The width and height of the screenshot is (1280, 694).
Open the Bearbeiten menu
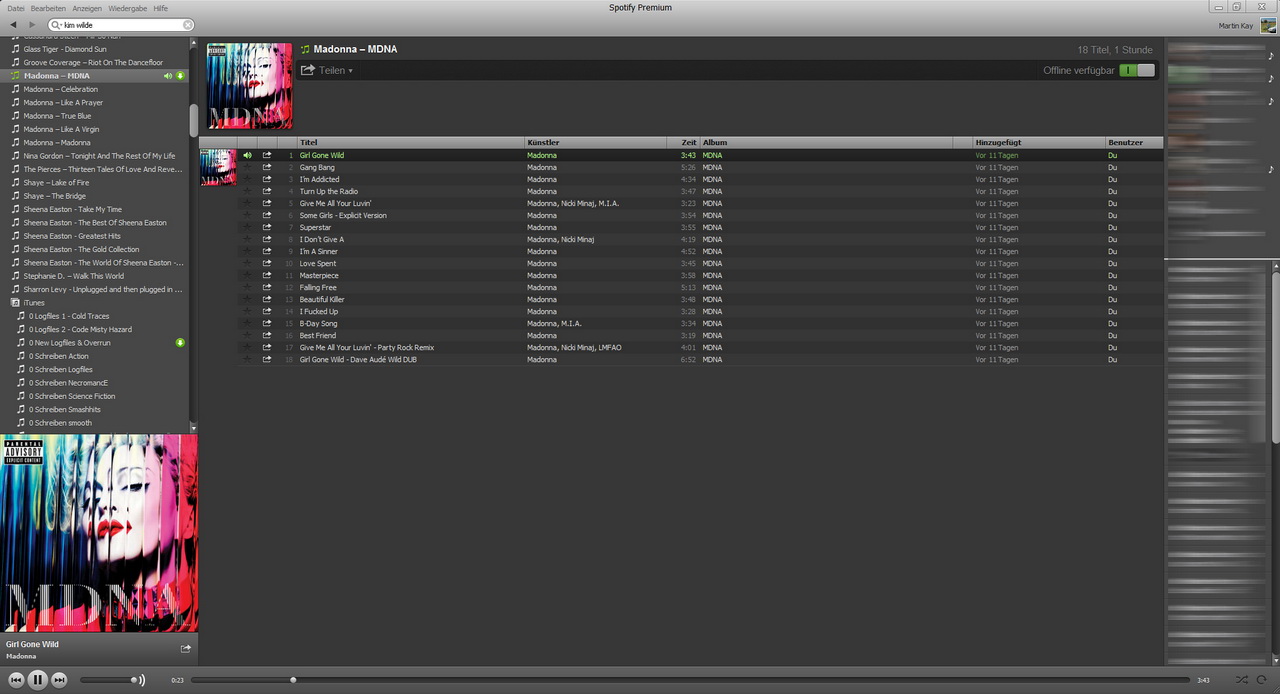48,8
